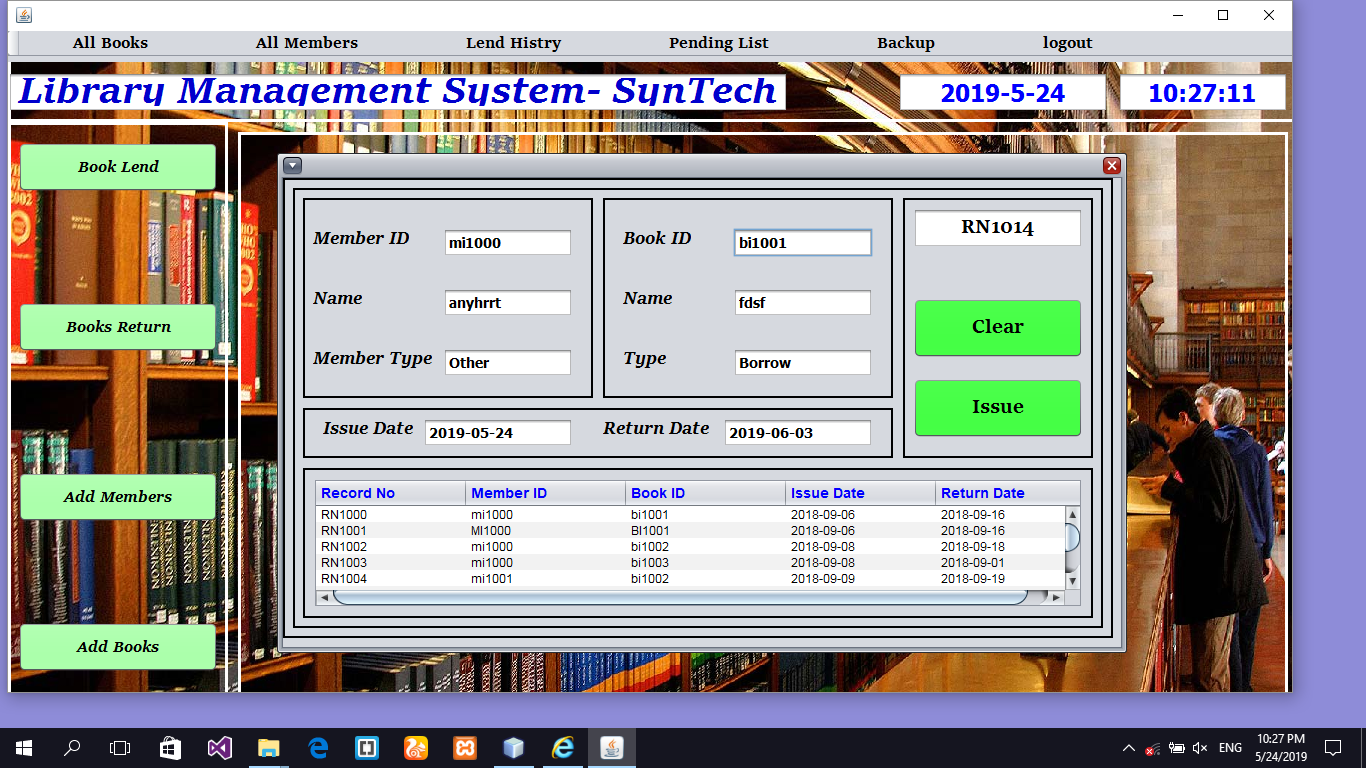
Task: Select the Java app on taskbar
Action: coord(611,747)
